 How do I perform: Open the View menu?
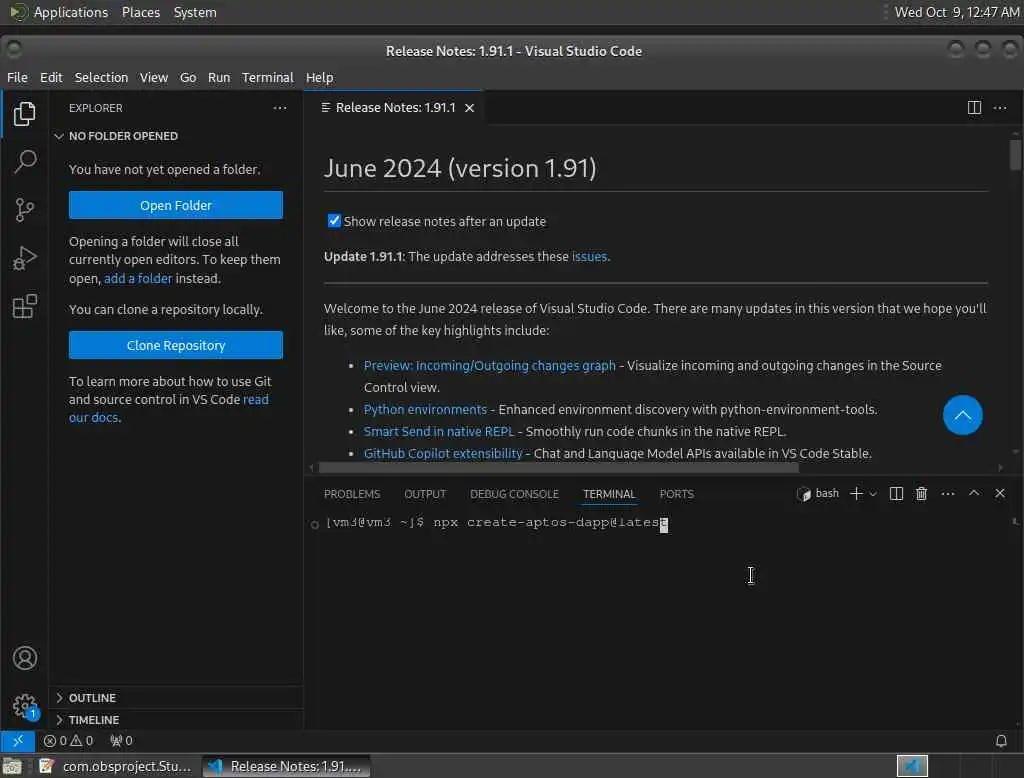(x=153, y=78)
